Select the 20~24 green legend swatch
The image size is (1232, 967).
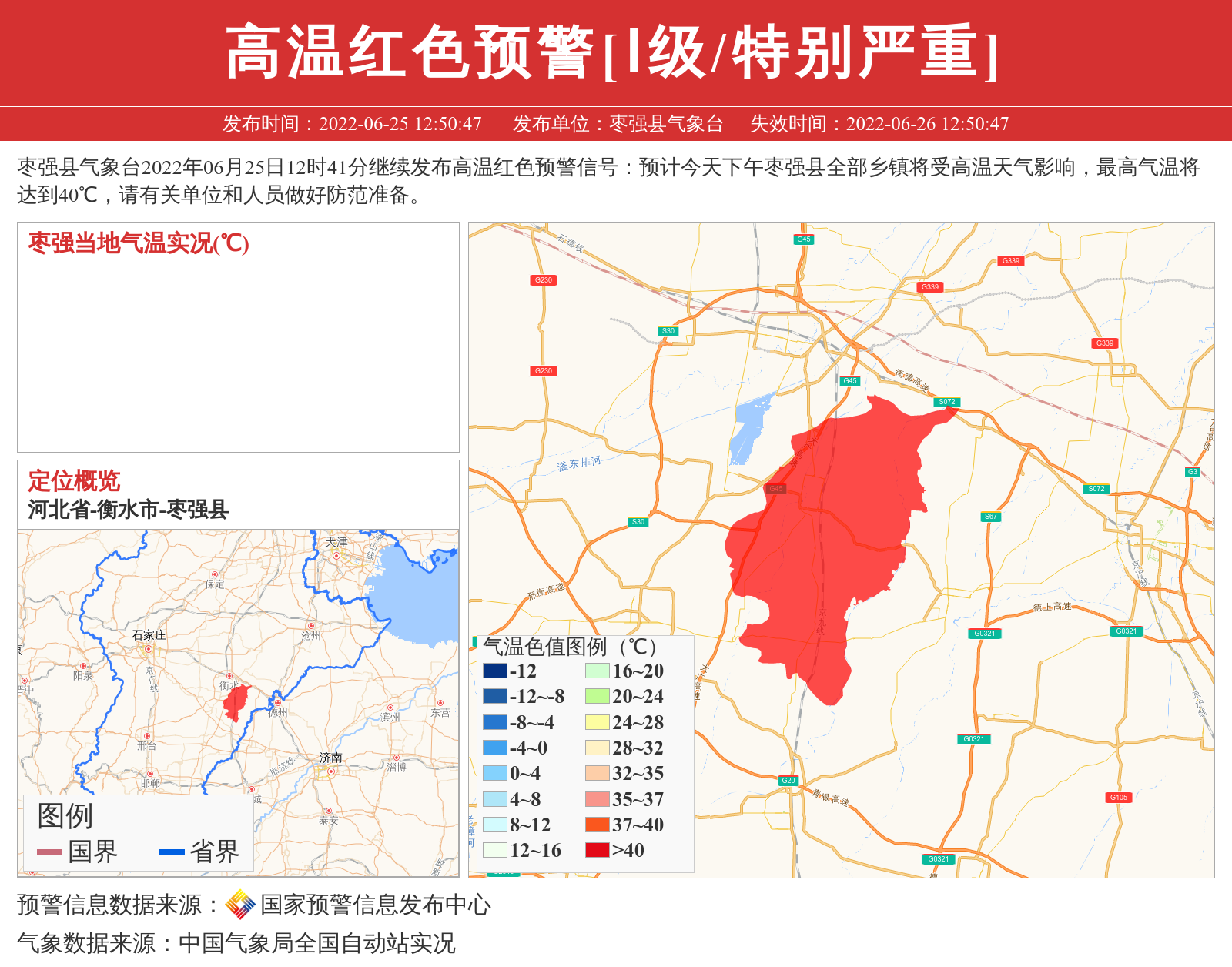(x=597, y=696)
